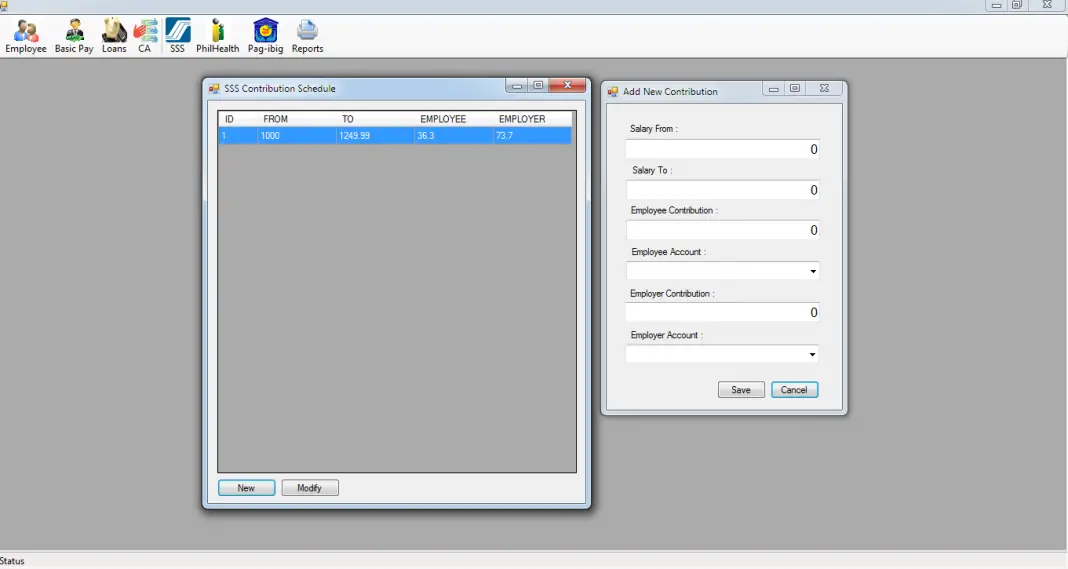This screenshot has height=569, width=1068.
Task: Focus the Salary From field
Action: [x=722, y=149]
